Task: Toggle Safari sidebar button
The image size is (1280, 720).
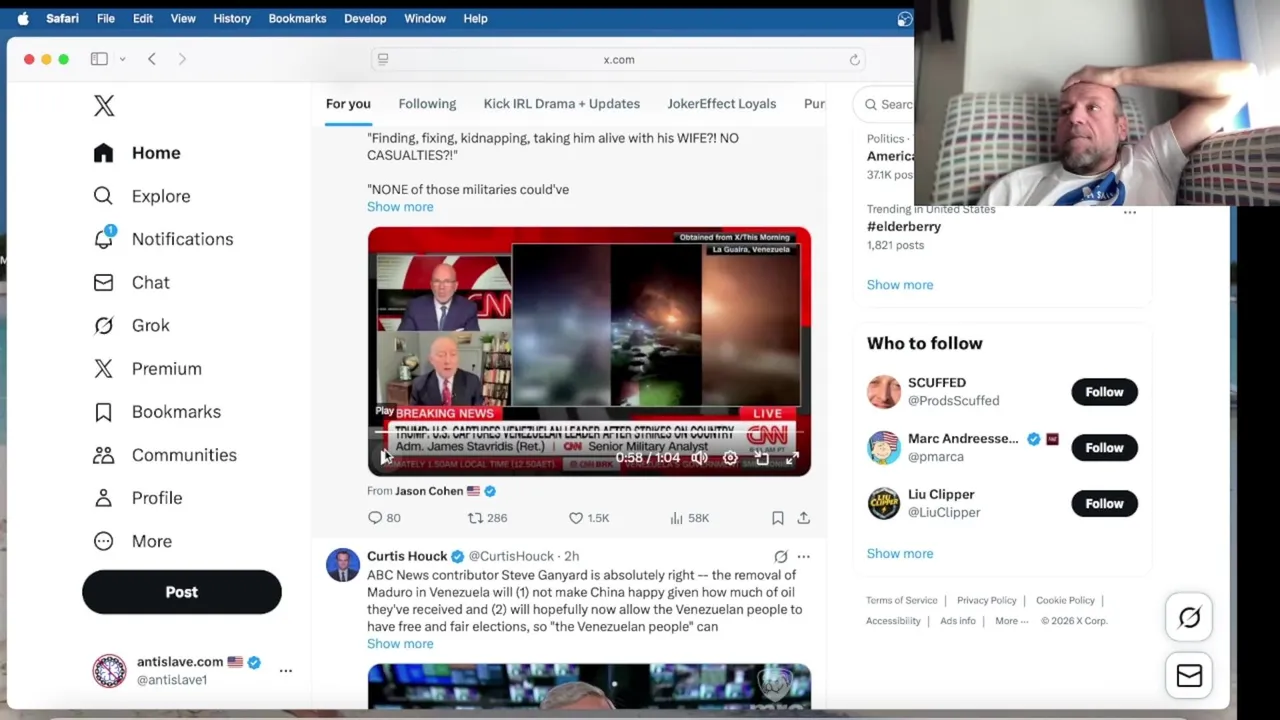Action: click(x=99, y=59)
